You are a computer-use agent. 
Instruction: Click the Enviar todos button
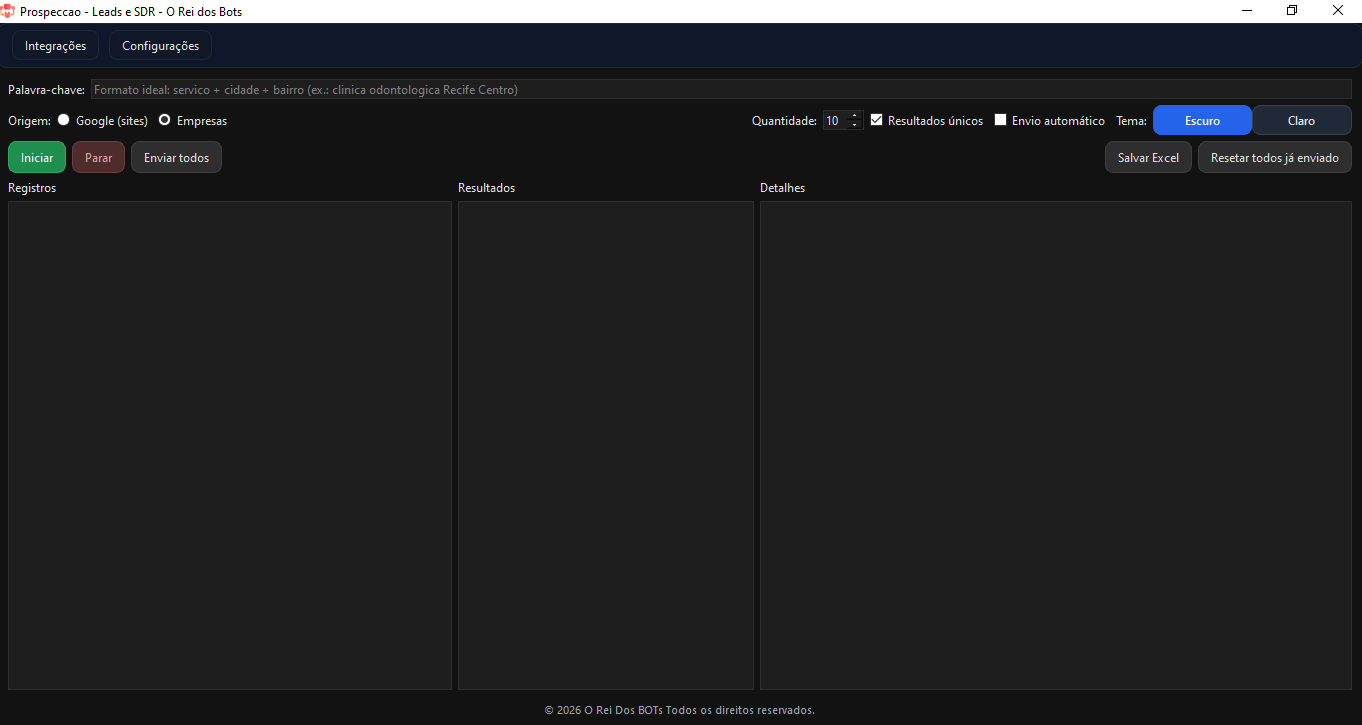pyautogui.click(x=176, y=158)
